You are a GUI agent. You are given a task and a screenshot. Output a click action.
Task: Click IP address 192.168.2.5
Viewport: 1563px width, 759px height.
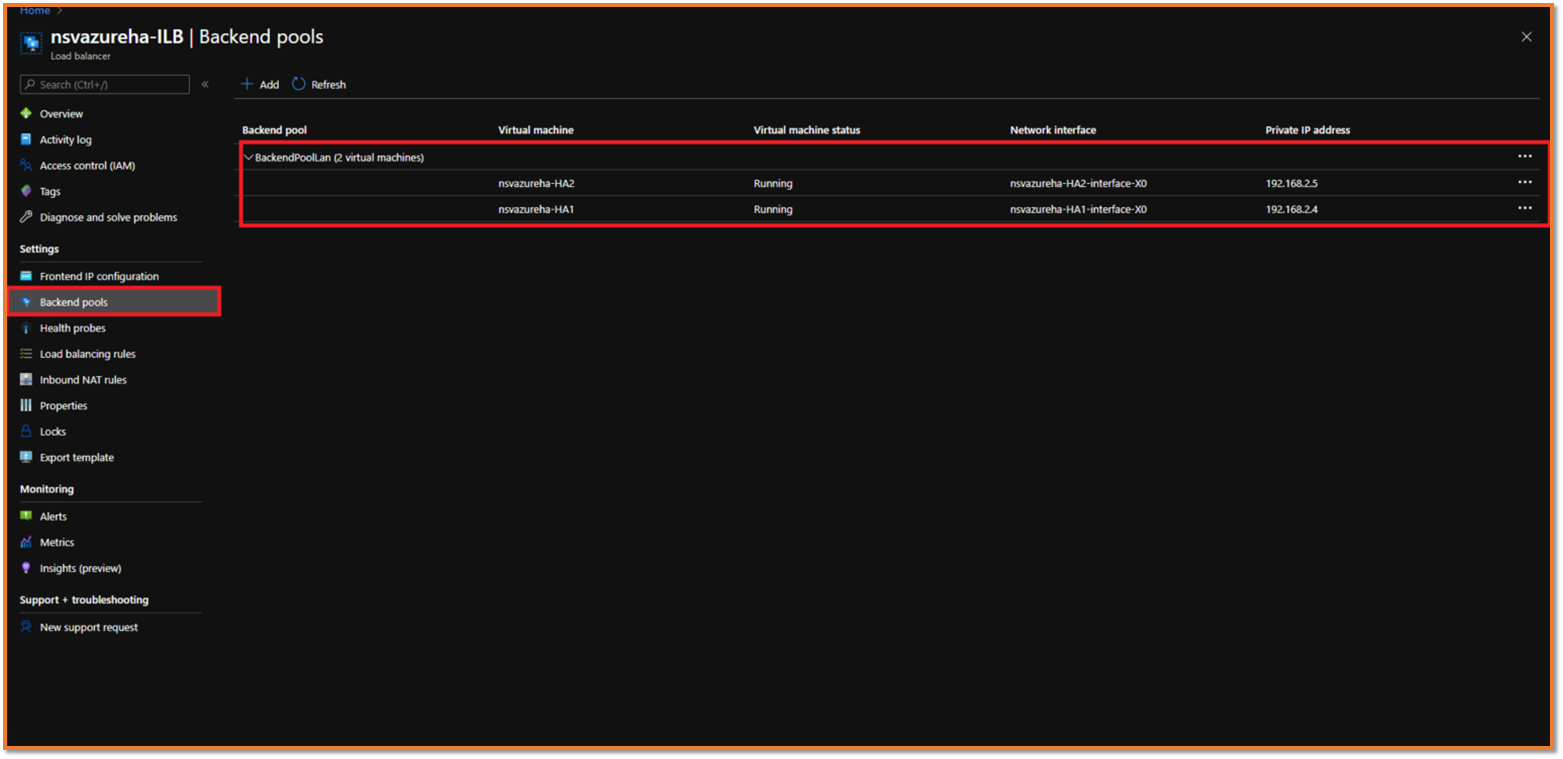pyautogui.click(x=1292, y=183)
